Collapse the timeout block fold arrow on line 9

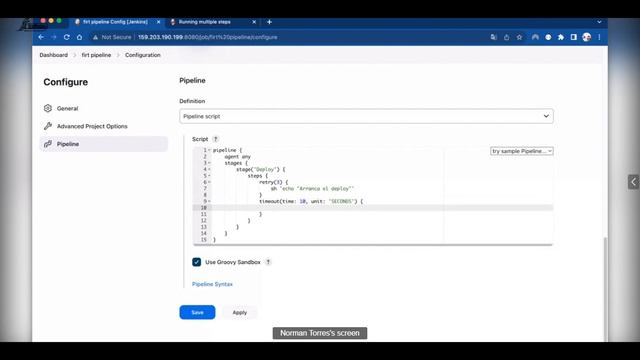click(209, 201)
